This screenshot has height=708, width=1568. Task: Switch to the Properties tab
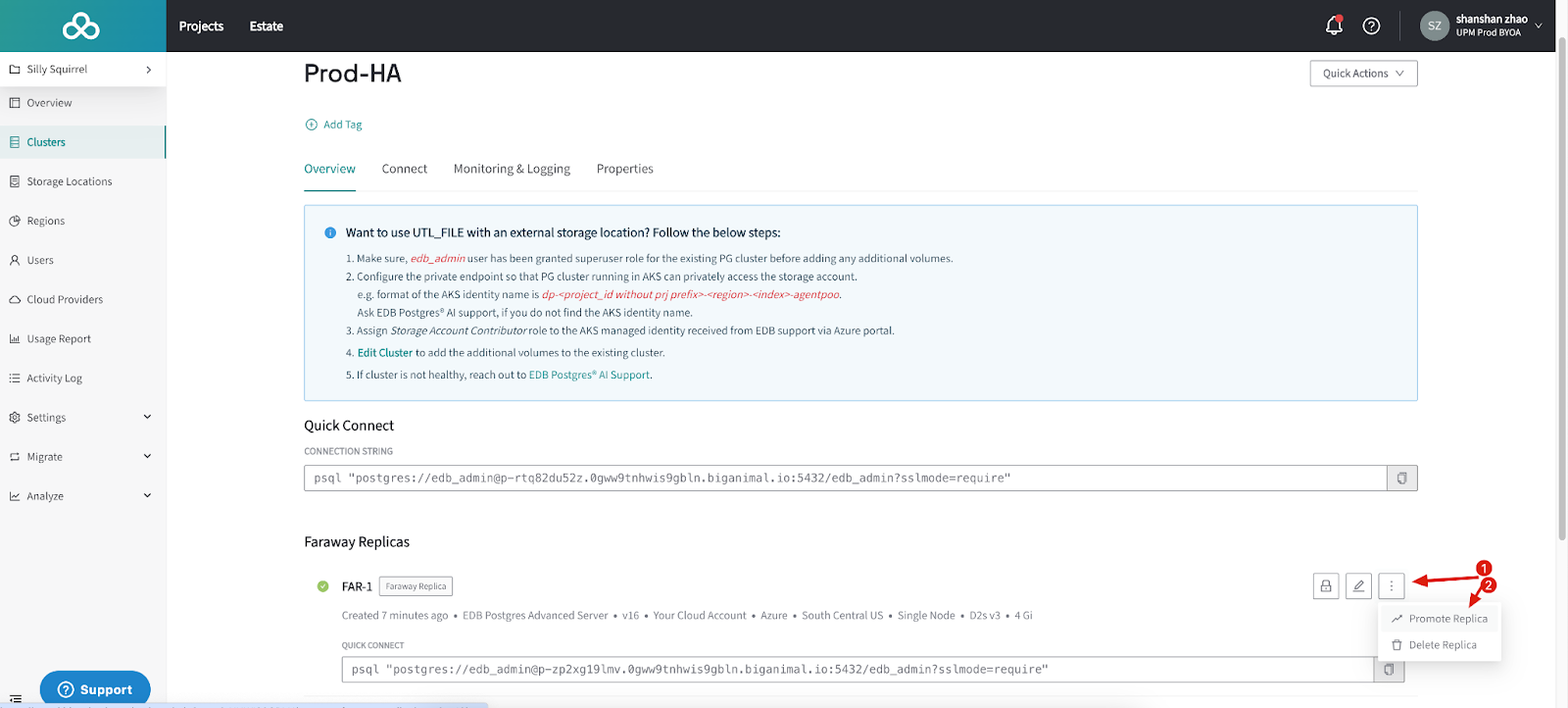pos(624,169)
